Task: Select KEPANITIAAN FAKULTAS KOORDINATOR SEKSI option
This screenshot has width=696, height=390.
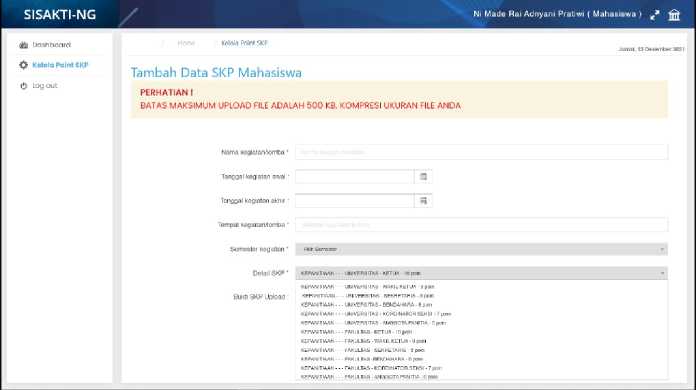Action: [371, 368]
